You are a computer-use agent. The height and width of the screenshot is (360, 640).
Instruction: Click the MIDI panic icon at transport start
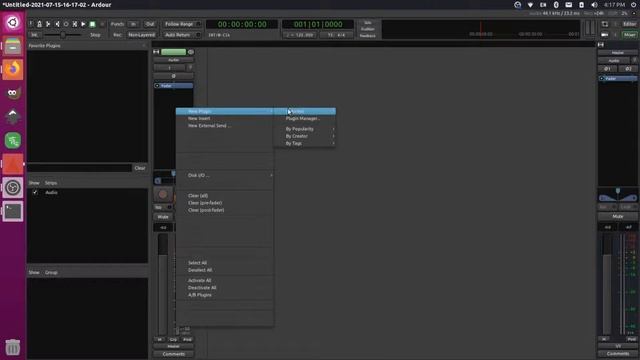(x=31, y=24)
